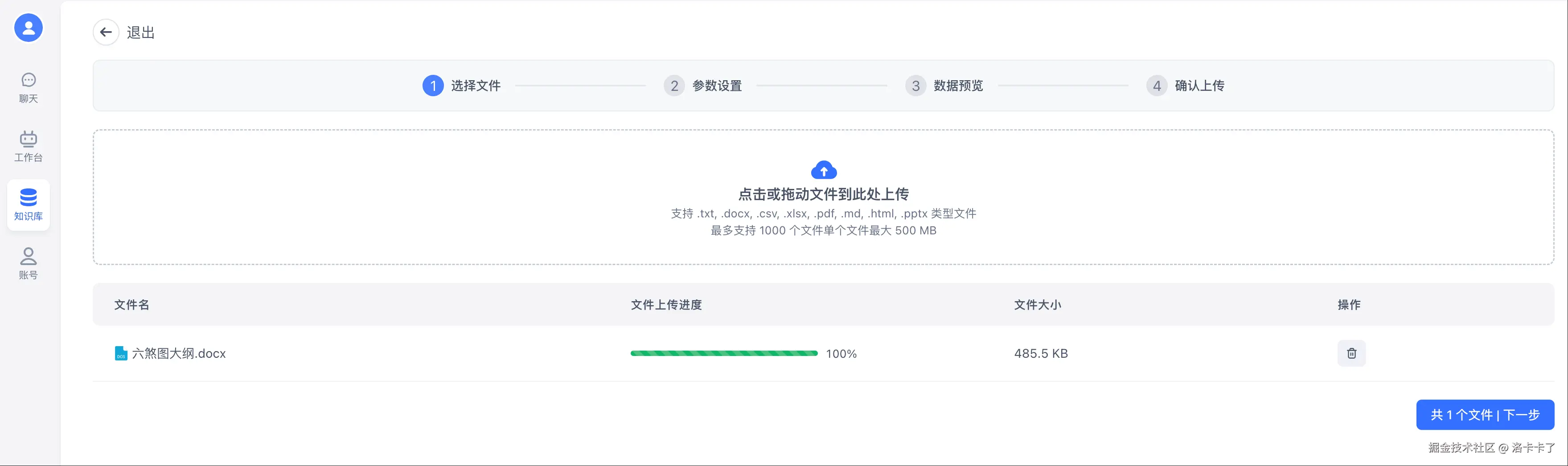This screenshot has height=466, width=1568.
Task: Click the 文件大小 column header
Action: (x=1037, y=305)
